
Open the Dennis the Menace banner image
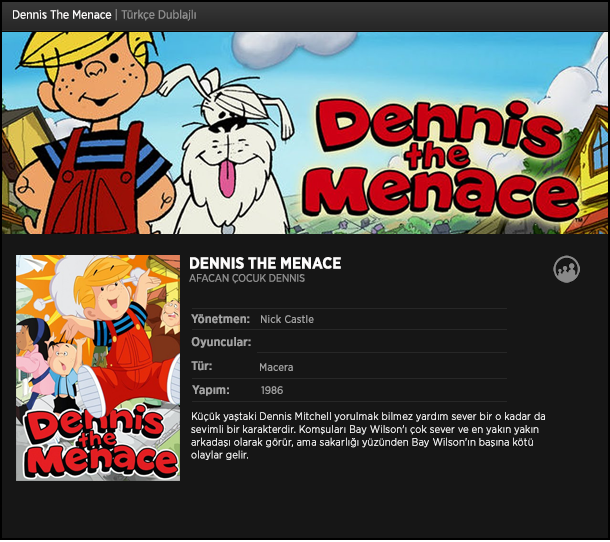pos(305,133)
